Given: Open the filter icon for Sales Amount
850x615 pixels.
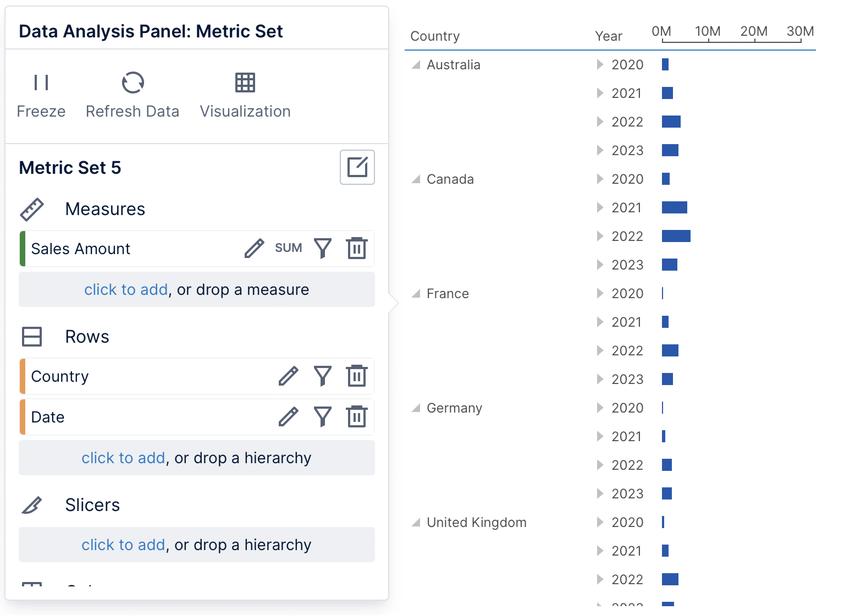Looking at the screenshot, I should pos(322,248).
